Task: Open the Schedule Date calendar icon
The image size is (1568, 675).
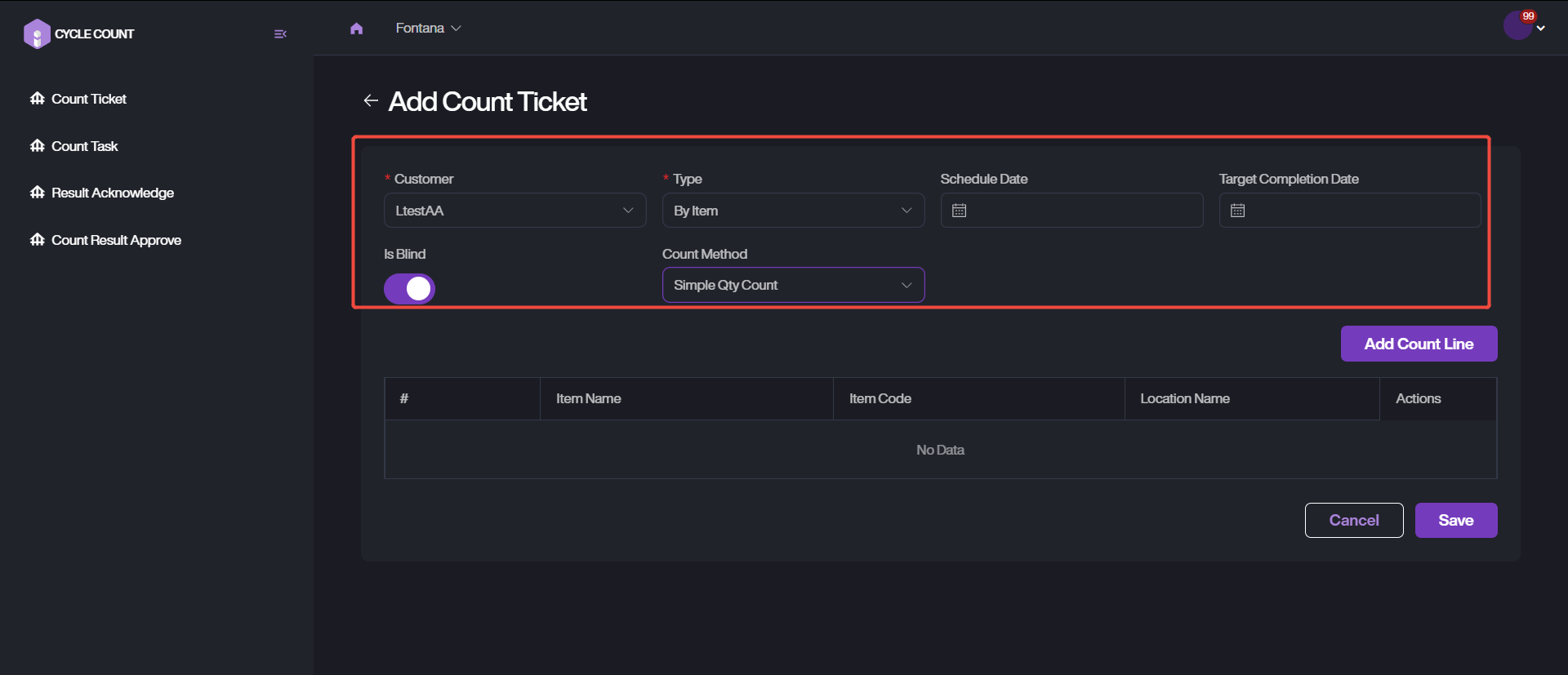Action: [x=960, y=211]
